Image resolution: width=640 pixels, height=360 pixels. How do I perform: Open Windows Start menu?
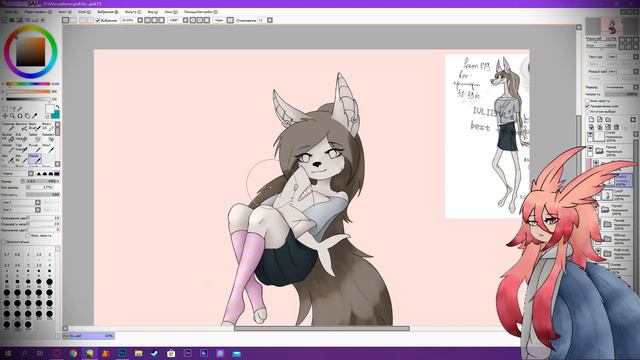click(x=7, y=353)
